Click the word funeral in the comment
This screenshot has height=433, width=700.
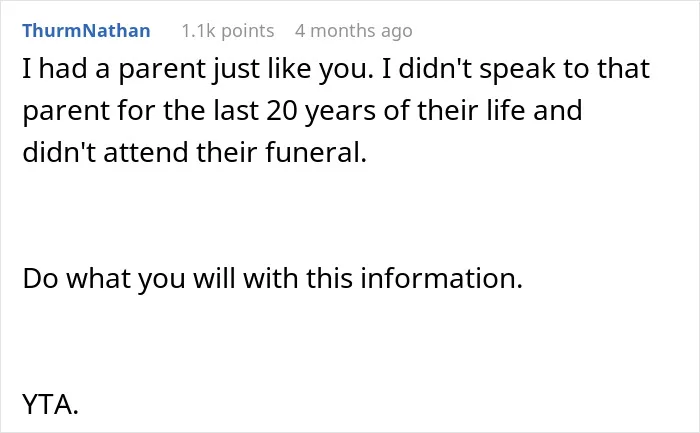pos(316,152)
